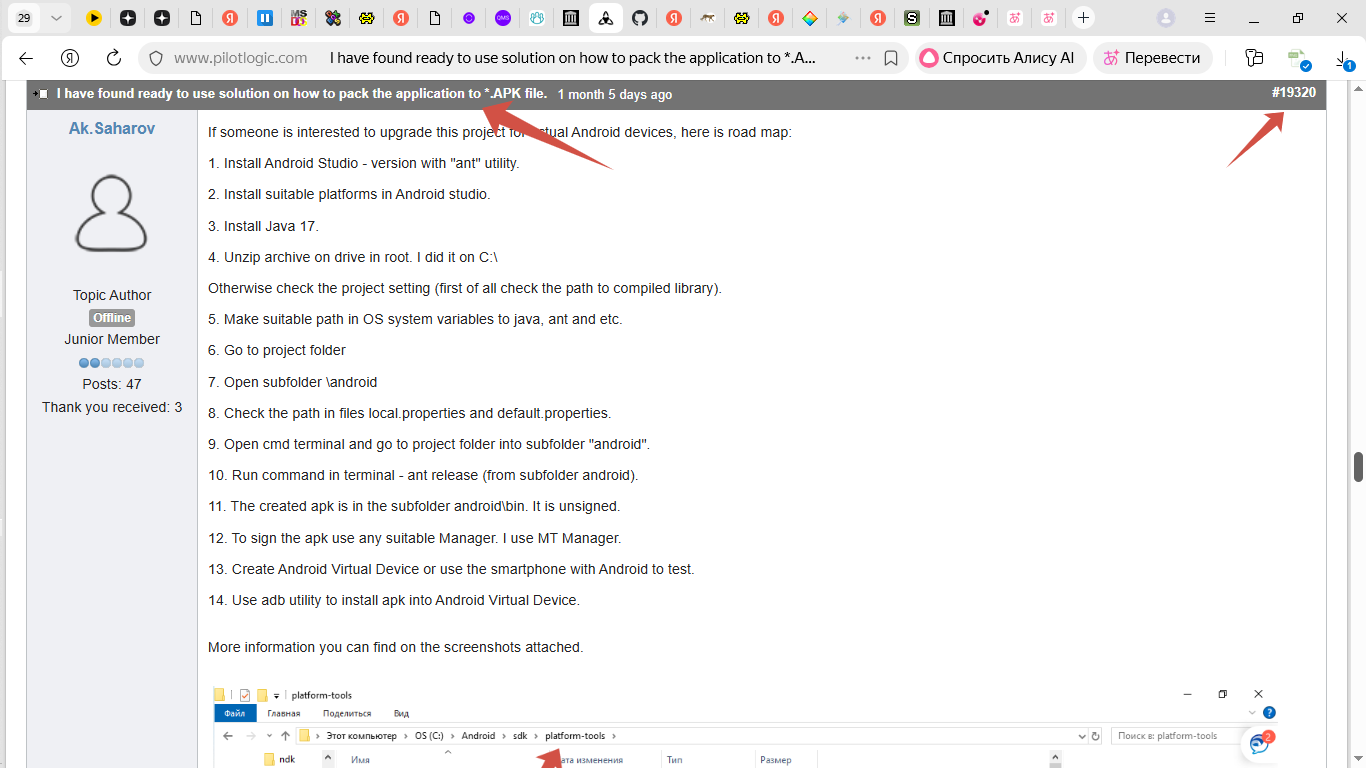Image resolution: width=1366 pixels, height=768 pixels.
Task: Open the floating chat widget
Action: point(1260,743)
